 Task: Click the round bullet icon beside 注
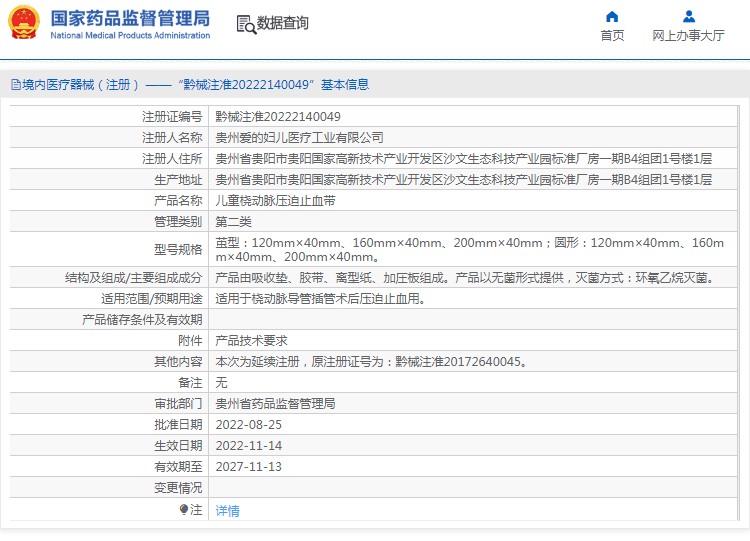point(184,510)
